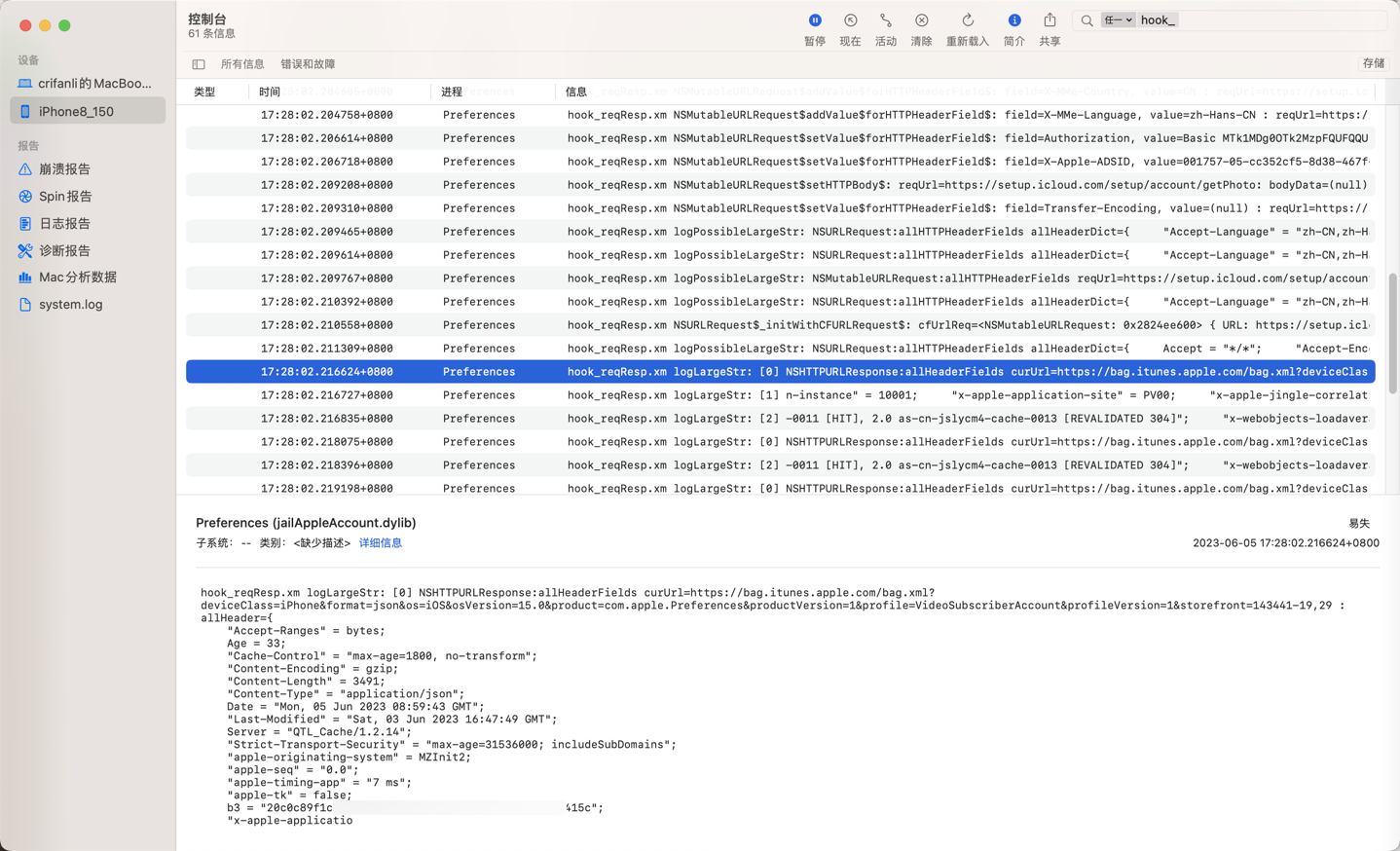
Task: Click the Preferences (jailAppleAccount.dylib) title
Action: point(306,523)
